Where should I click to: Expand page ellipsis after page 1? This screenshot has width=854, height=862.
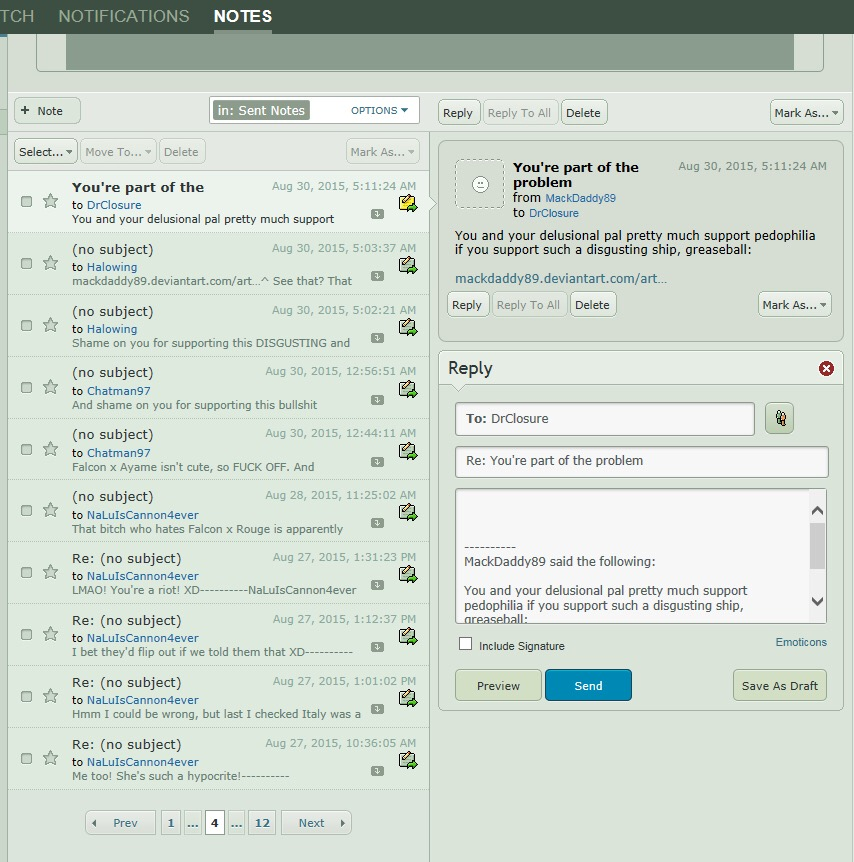192,823
